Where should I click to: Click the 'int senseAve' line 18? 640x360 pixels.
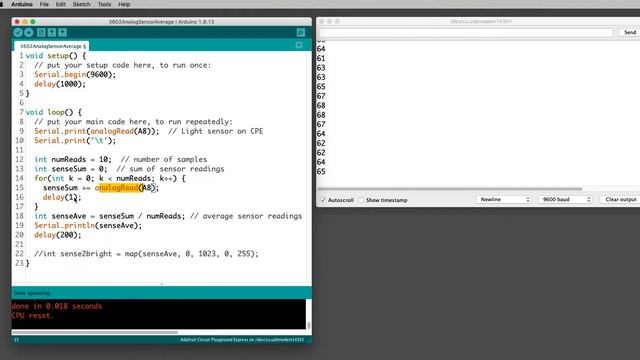(168, 216)
